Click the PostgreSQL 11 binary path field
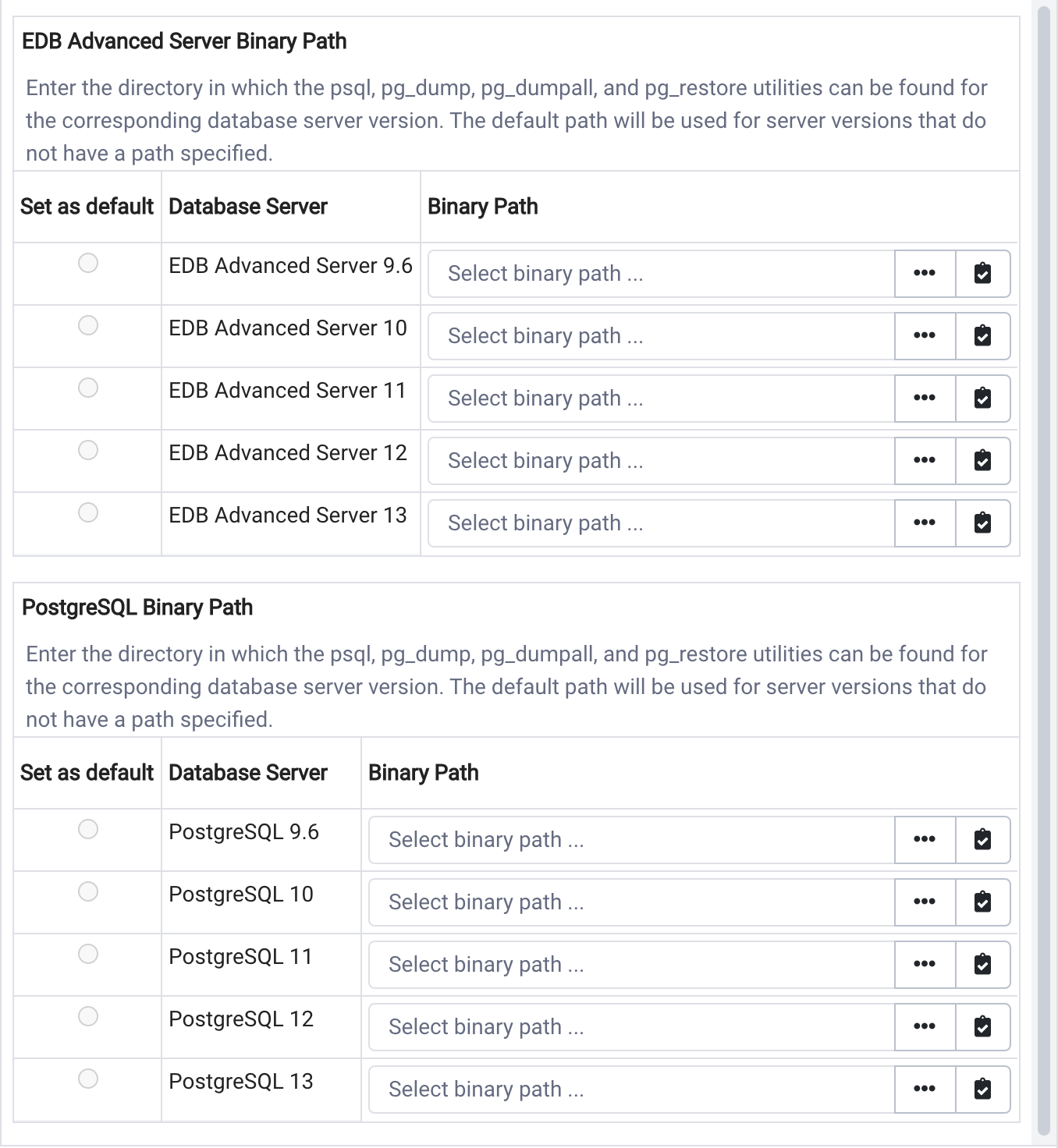The image size is (1058, 1148). [630, 964]
